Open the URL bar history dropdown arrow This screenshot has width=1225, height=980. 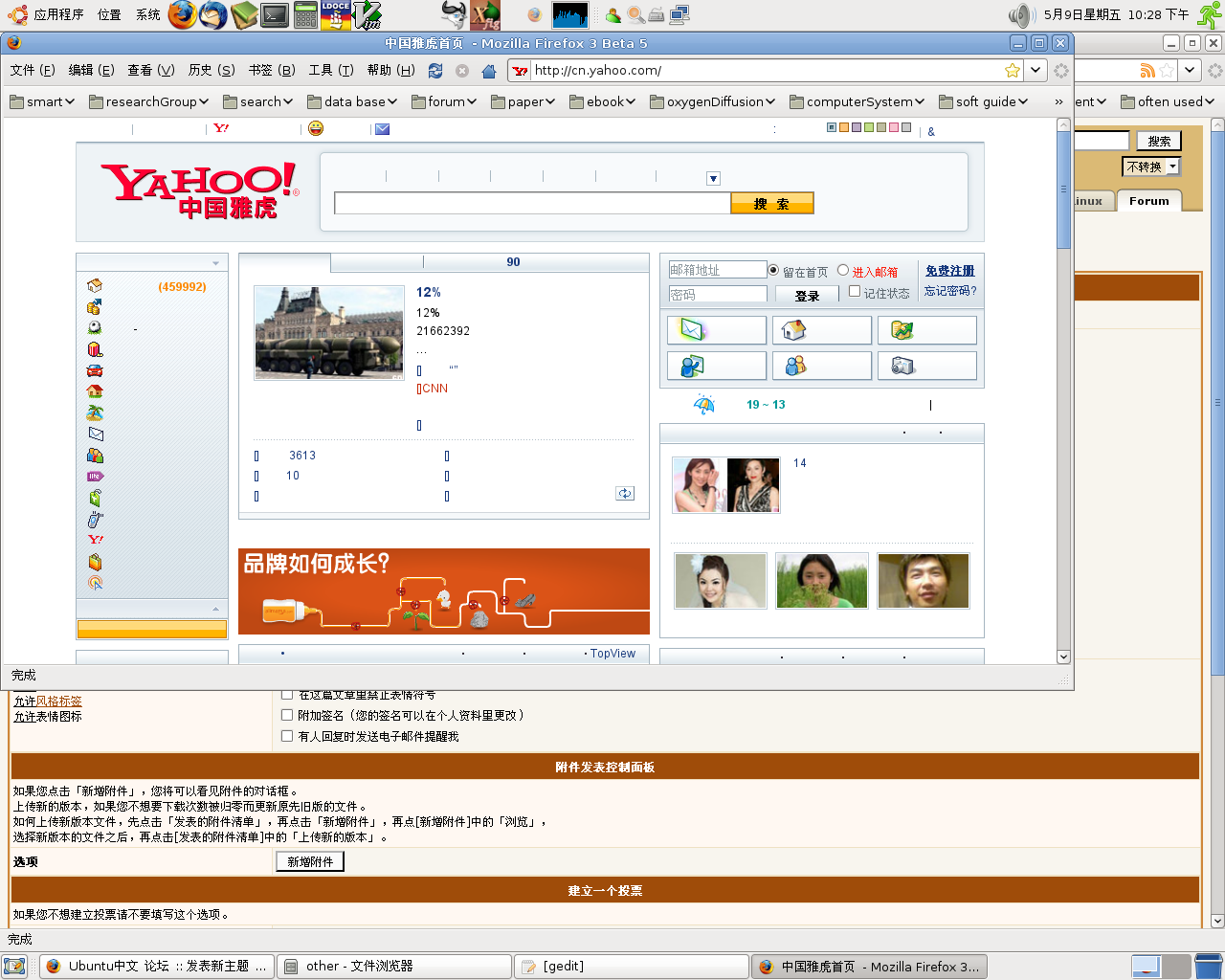coord(1035,70)
